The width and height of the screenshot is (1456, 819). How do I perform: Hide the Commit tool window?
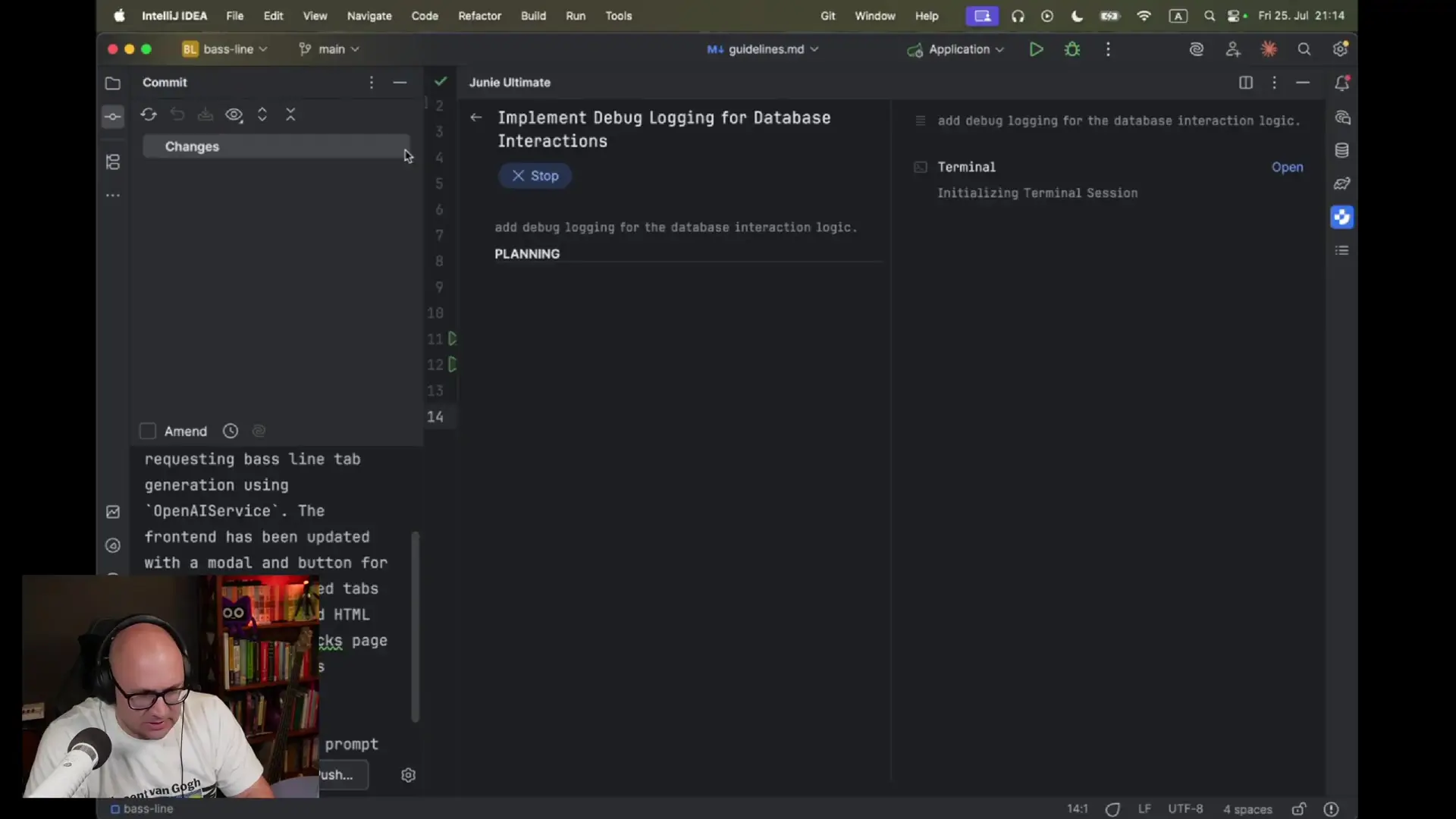[x=400, y=83]
